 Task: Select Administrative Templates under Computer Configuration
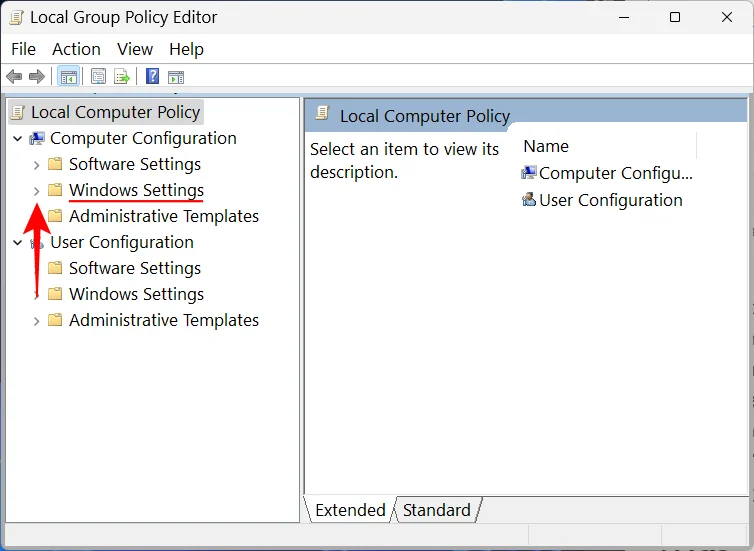(163, 216)
